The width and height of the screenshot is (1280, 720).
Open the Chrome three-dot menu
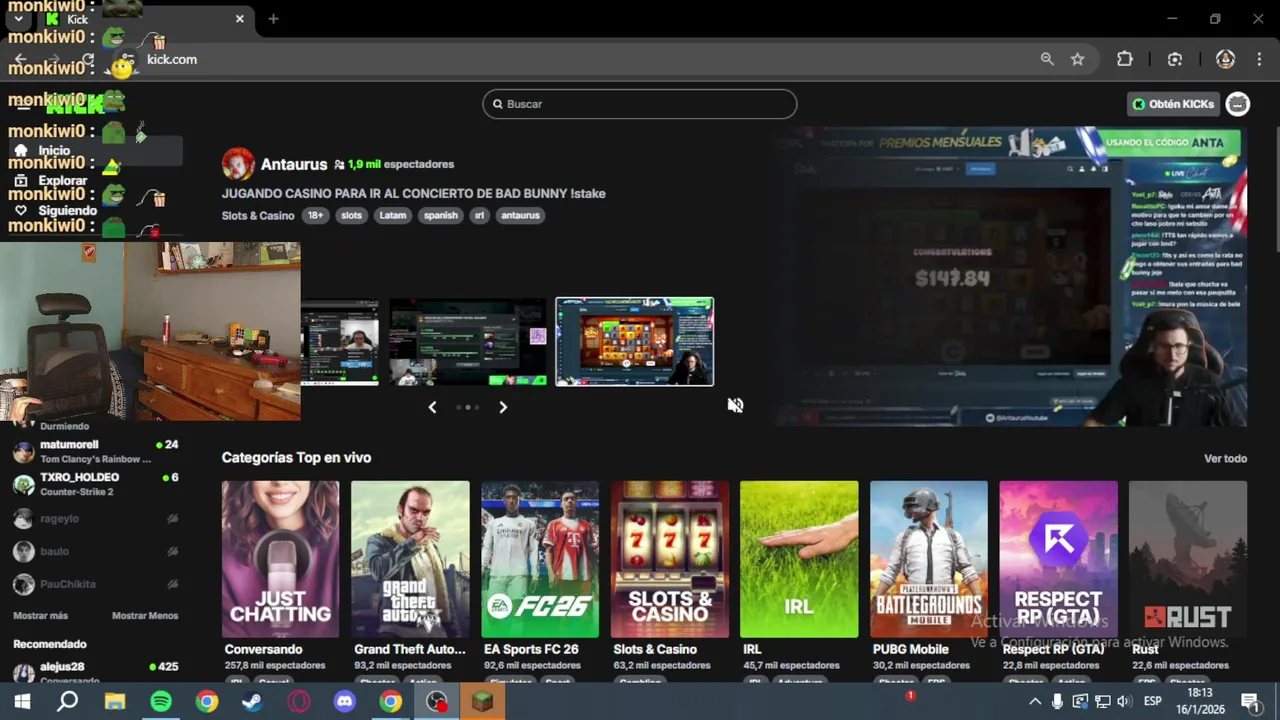pyautogui.click(x=1257, y=59)
